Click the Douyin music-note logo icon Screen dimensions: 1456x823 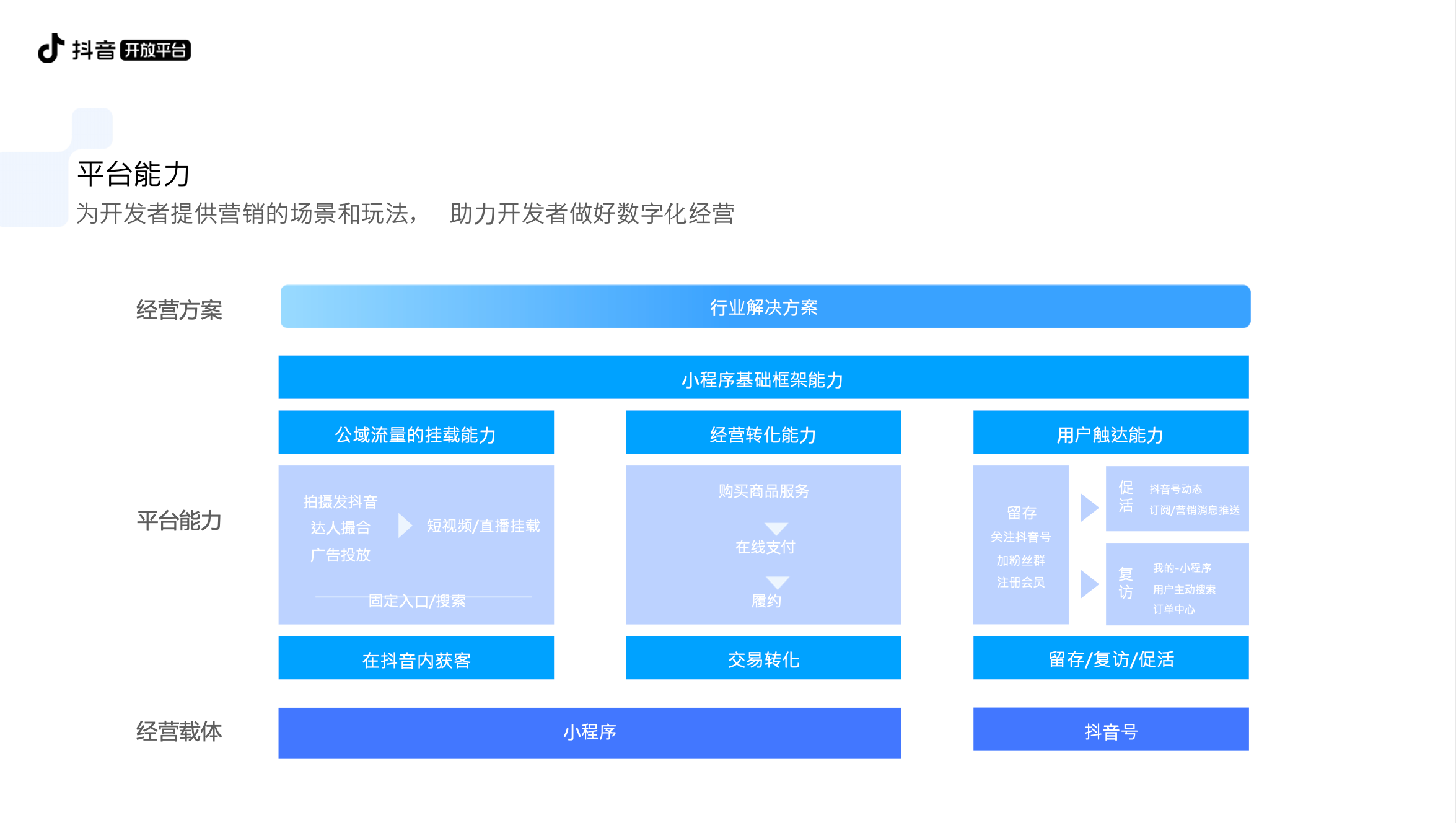point(51,48)
